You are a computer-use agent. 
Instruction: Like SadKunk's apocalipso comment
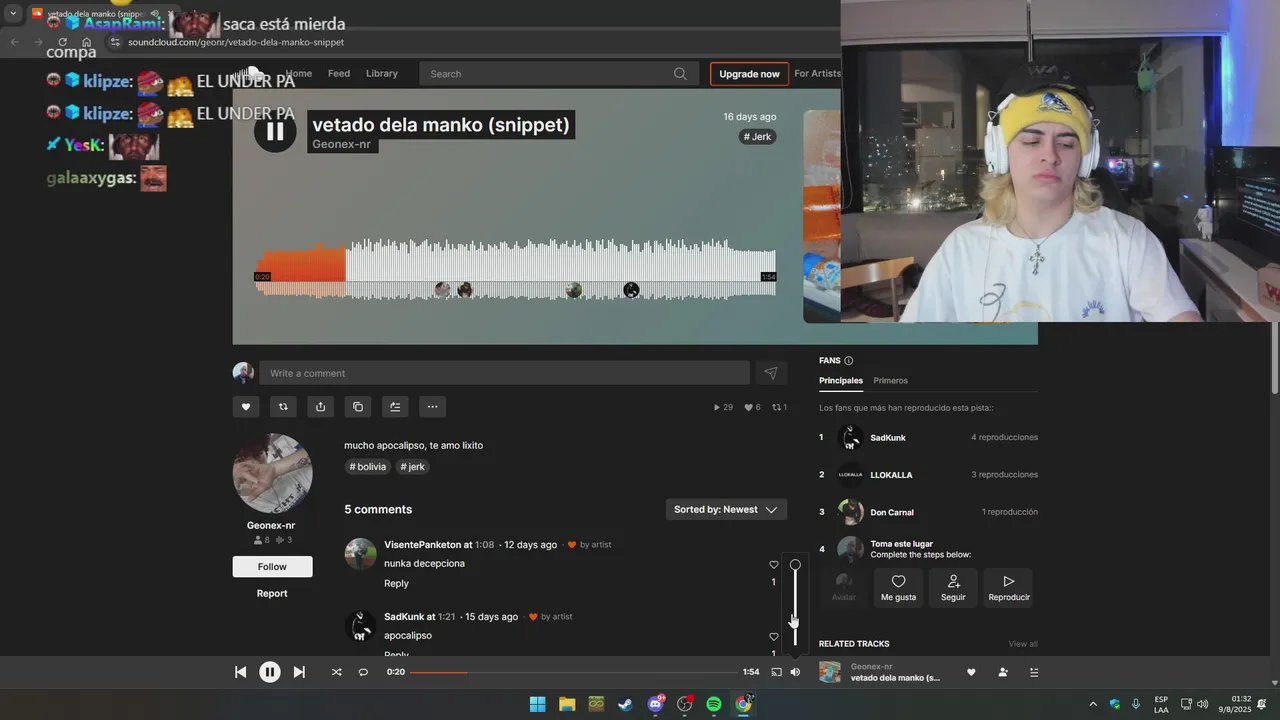tap(773, 637)
